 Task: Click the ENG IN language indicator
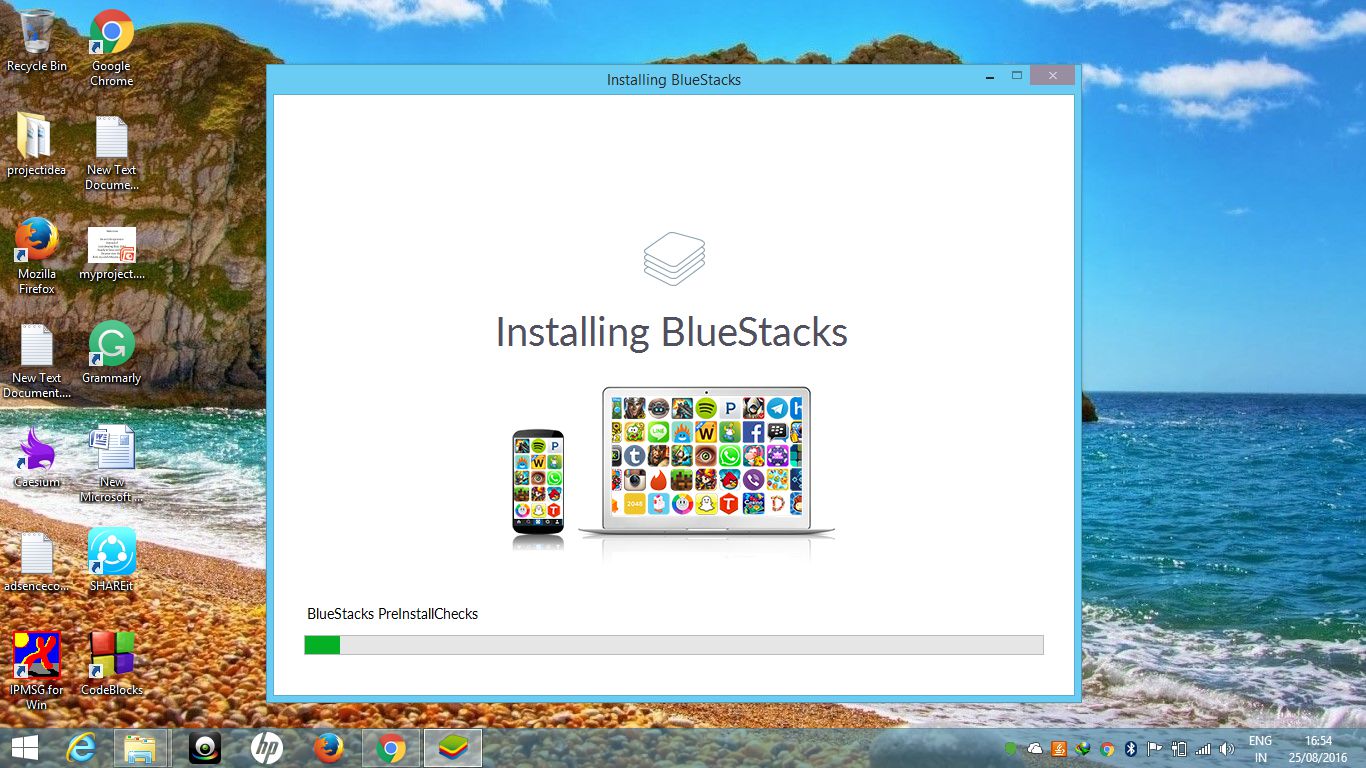1260,749
